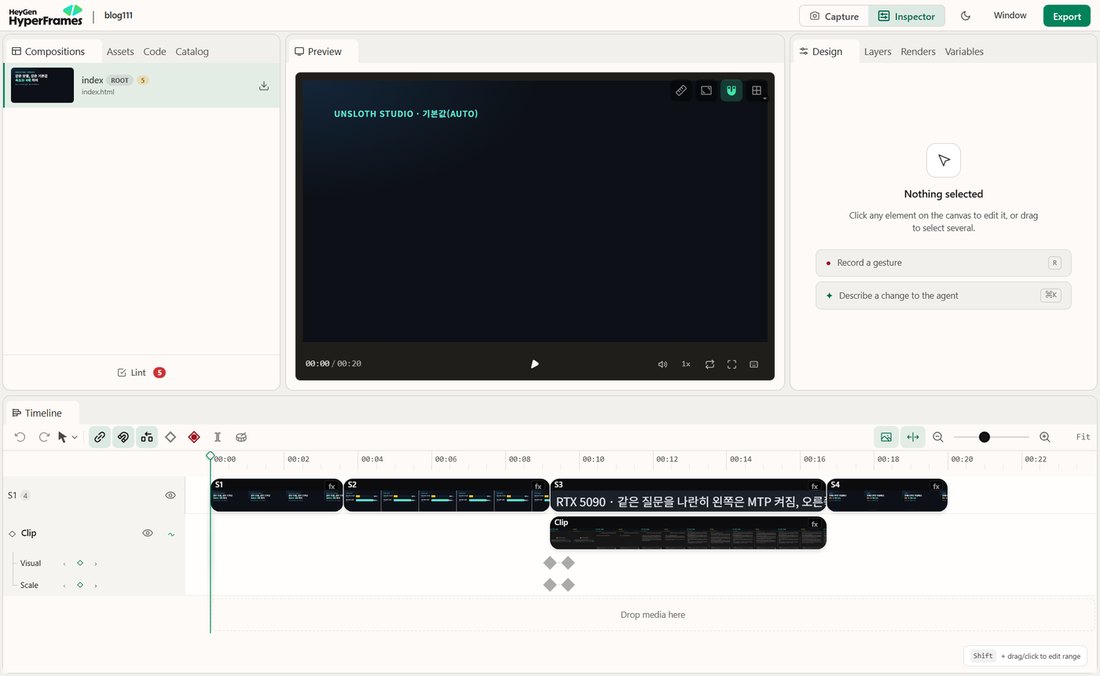Toggle the Visual keyframe diamond
Screen dimensions: 1100x676
coord(80,563)
